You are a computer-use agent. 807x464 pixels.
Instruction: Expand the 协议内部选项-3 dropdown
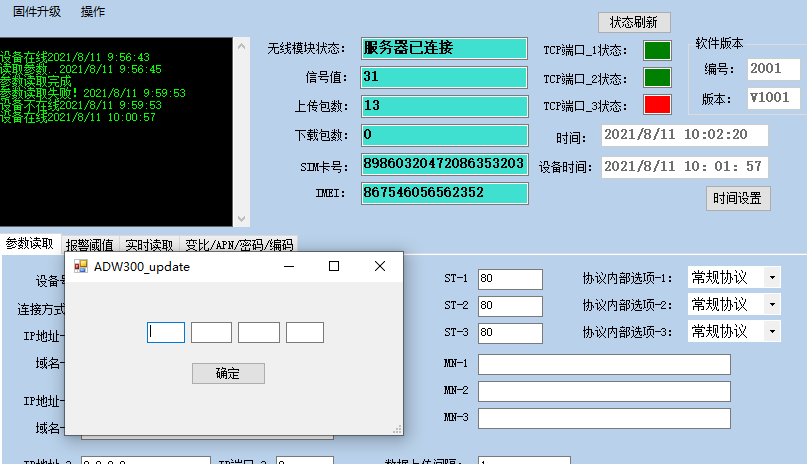pos(772,331)
